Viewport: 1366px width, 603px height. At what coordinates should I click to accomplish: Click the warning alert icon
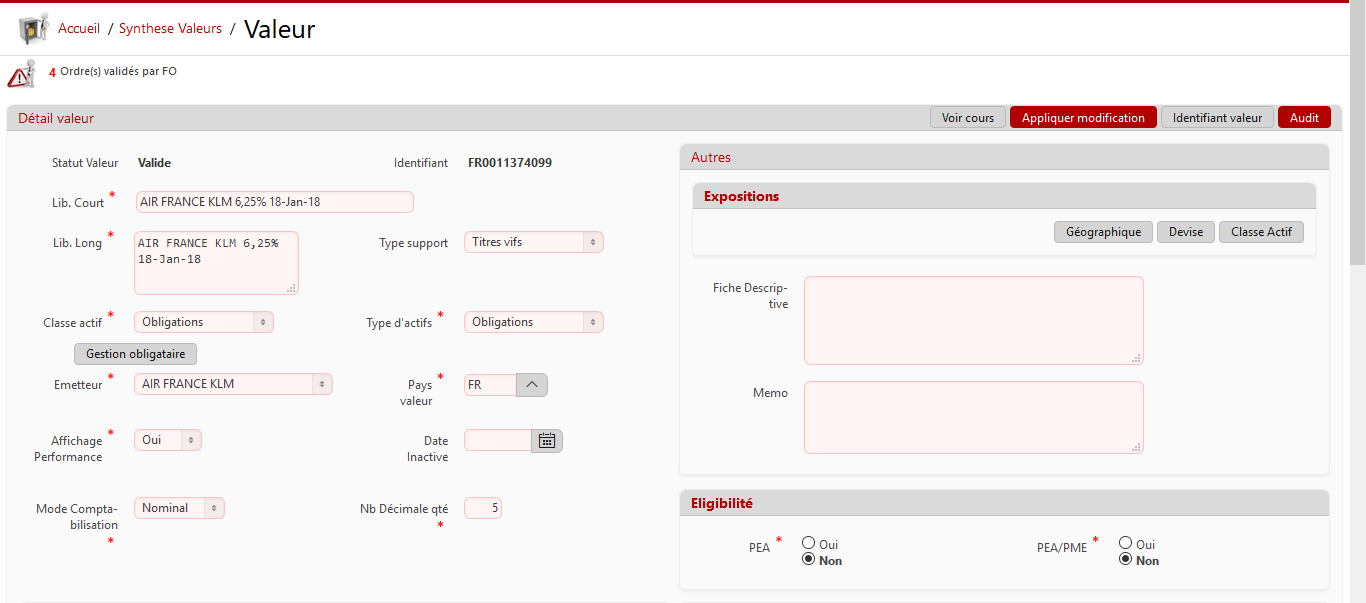coord(21,75)
